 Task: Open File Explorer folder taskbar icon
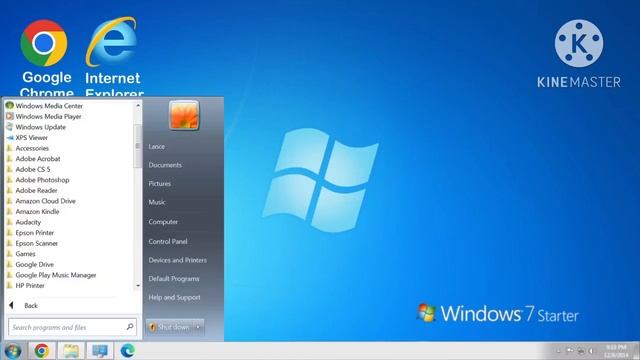coord(71,351)
